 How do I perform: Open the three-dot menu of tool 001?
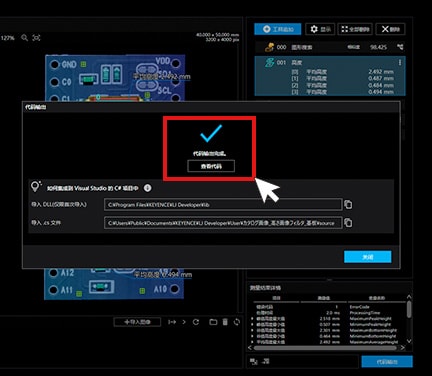tap(400, 63)
